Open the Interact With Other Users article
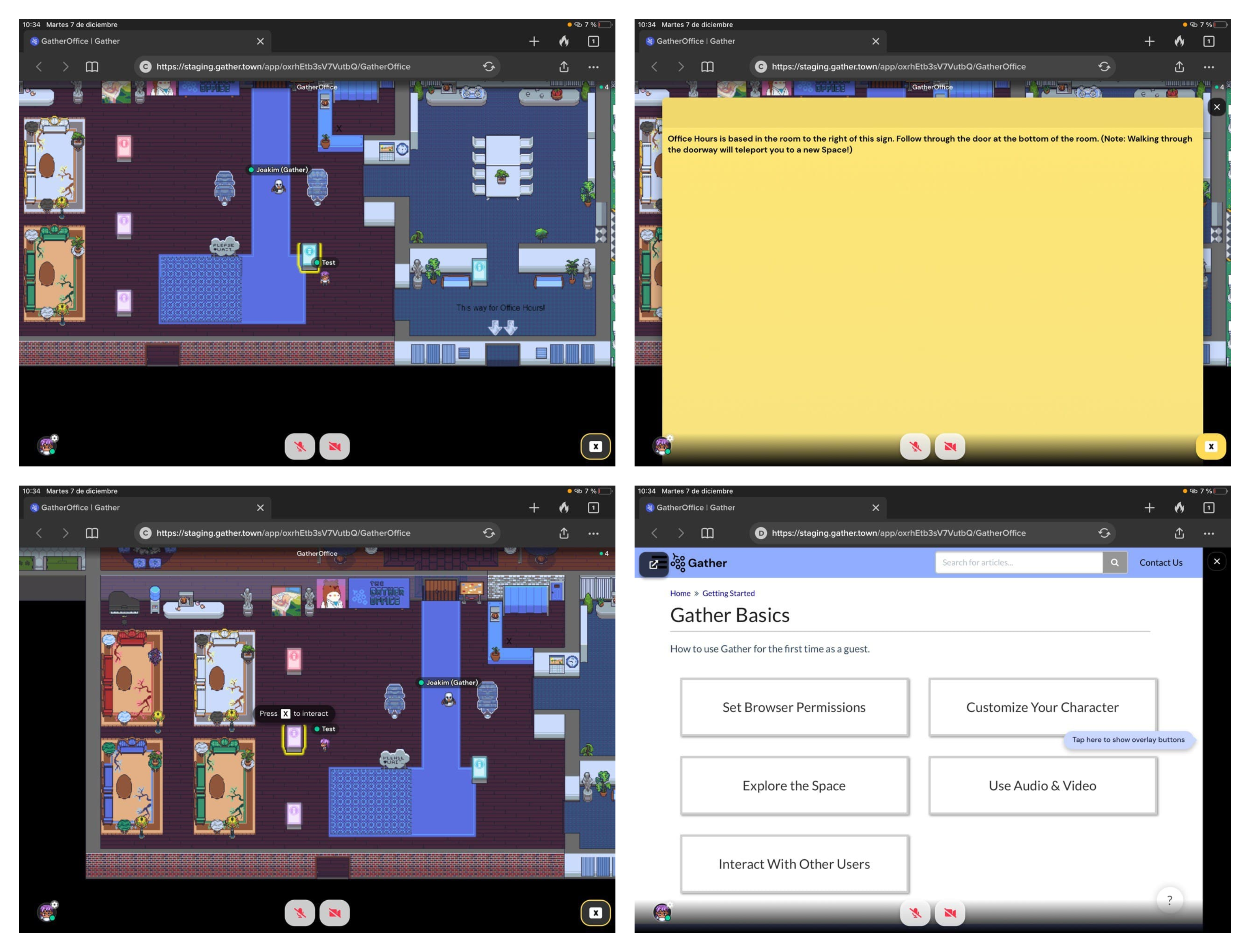 click(794, 864)
